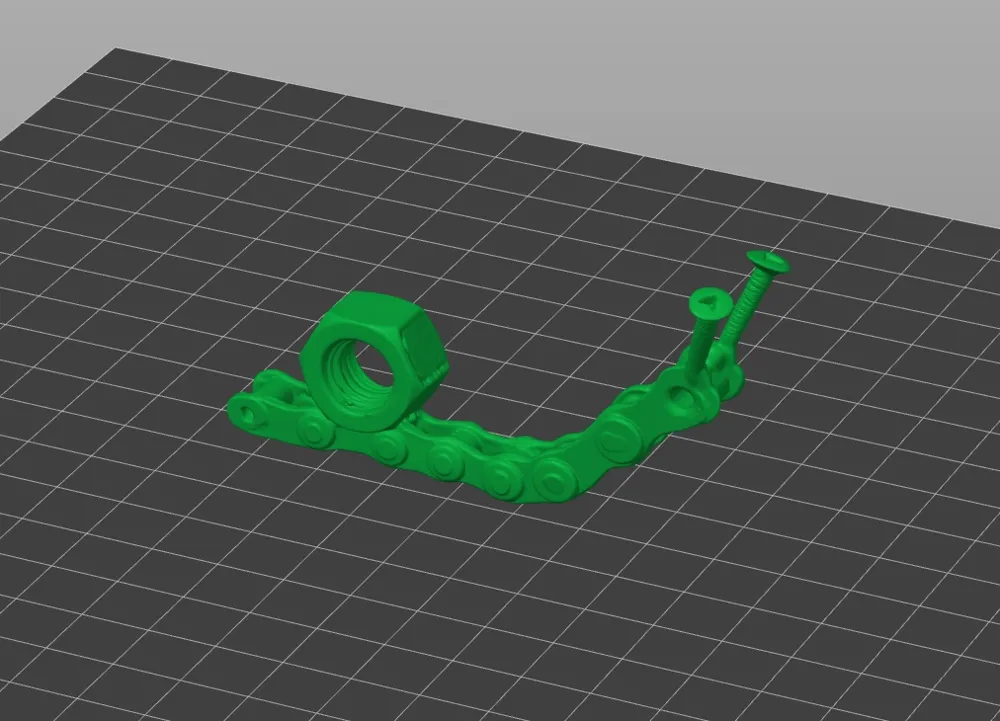Click the nut's right angled side face
Screen dimensions: 1000x721
point(429,351)
